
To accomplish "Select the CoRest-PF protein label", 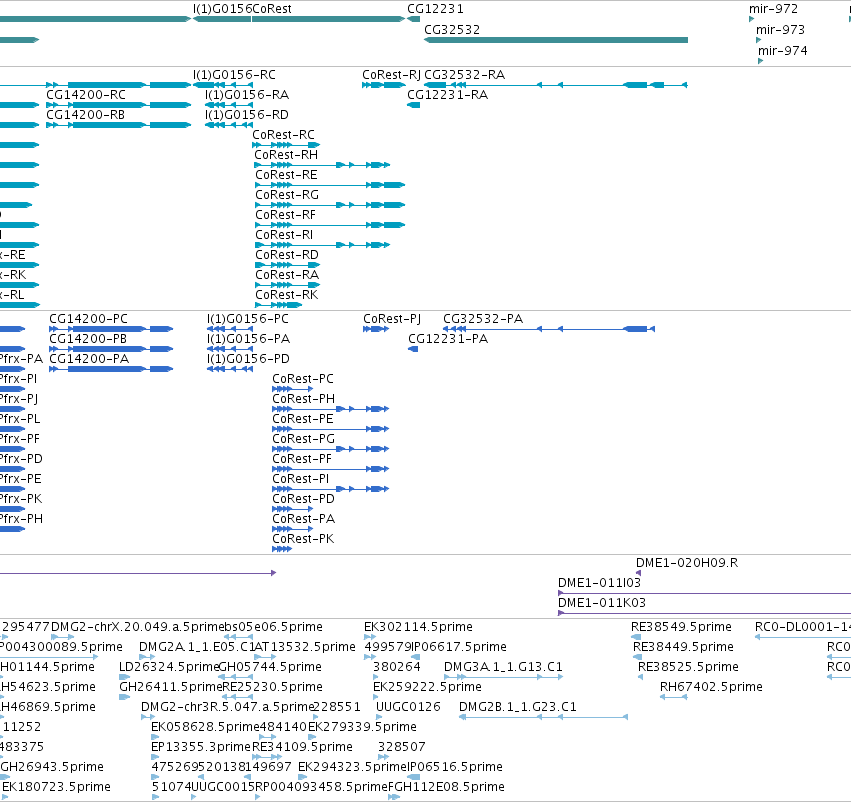I will click(302, 459).
